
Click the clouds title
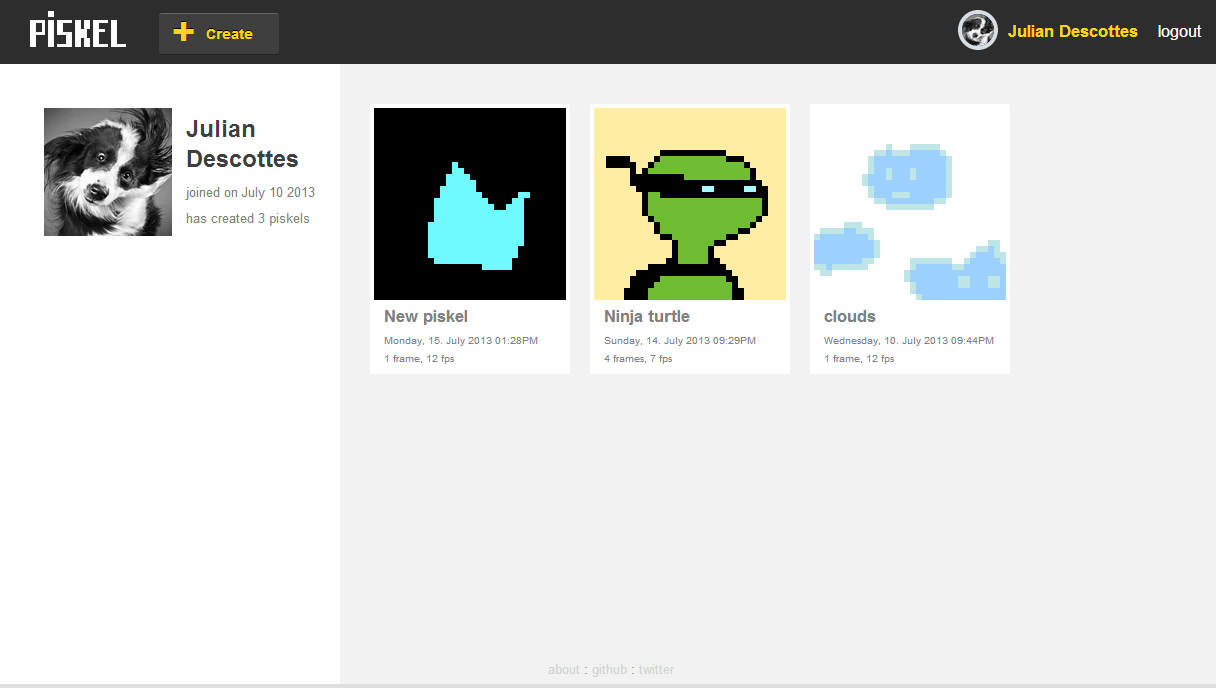tap(850, 316)
